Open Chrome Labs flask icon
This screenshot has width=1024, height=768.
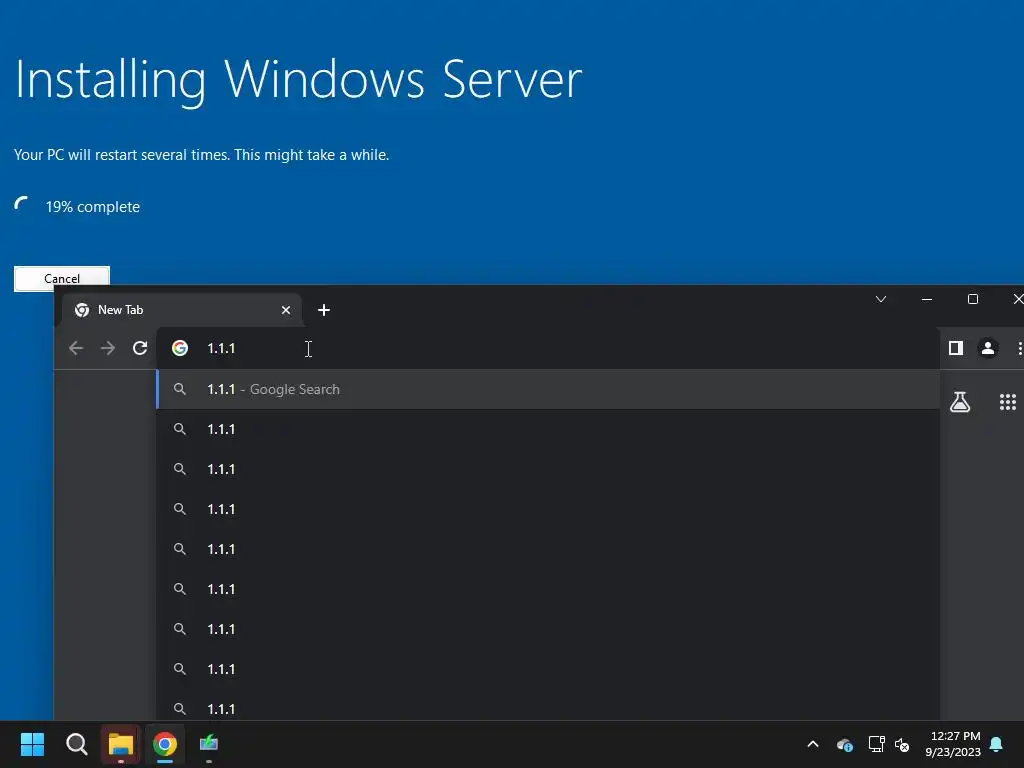tap(960, 402)
